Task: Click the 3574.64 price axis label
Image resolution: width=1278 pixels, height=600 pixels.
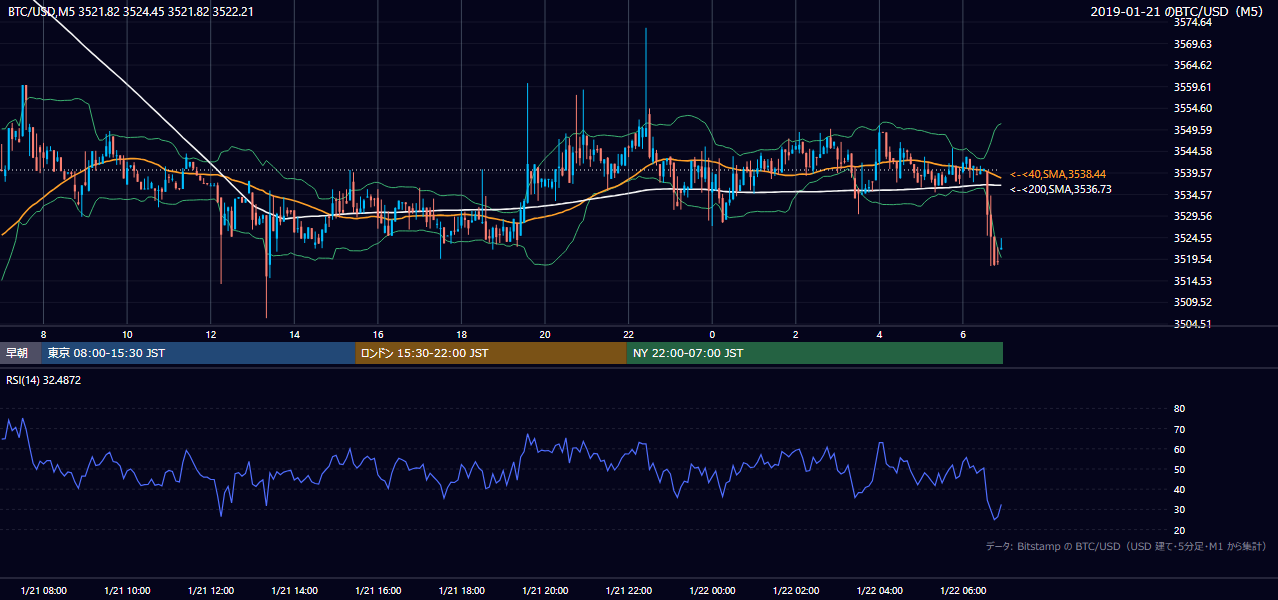Action: 1192,22
